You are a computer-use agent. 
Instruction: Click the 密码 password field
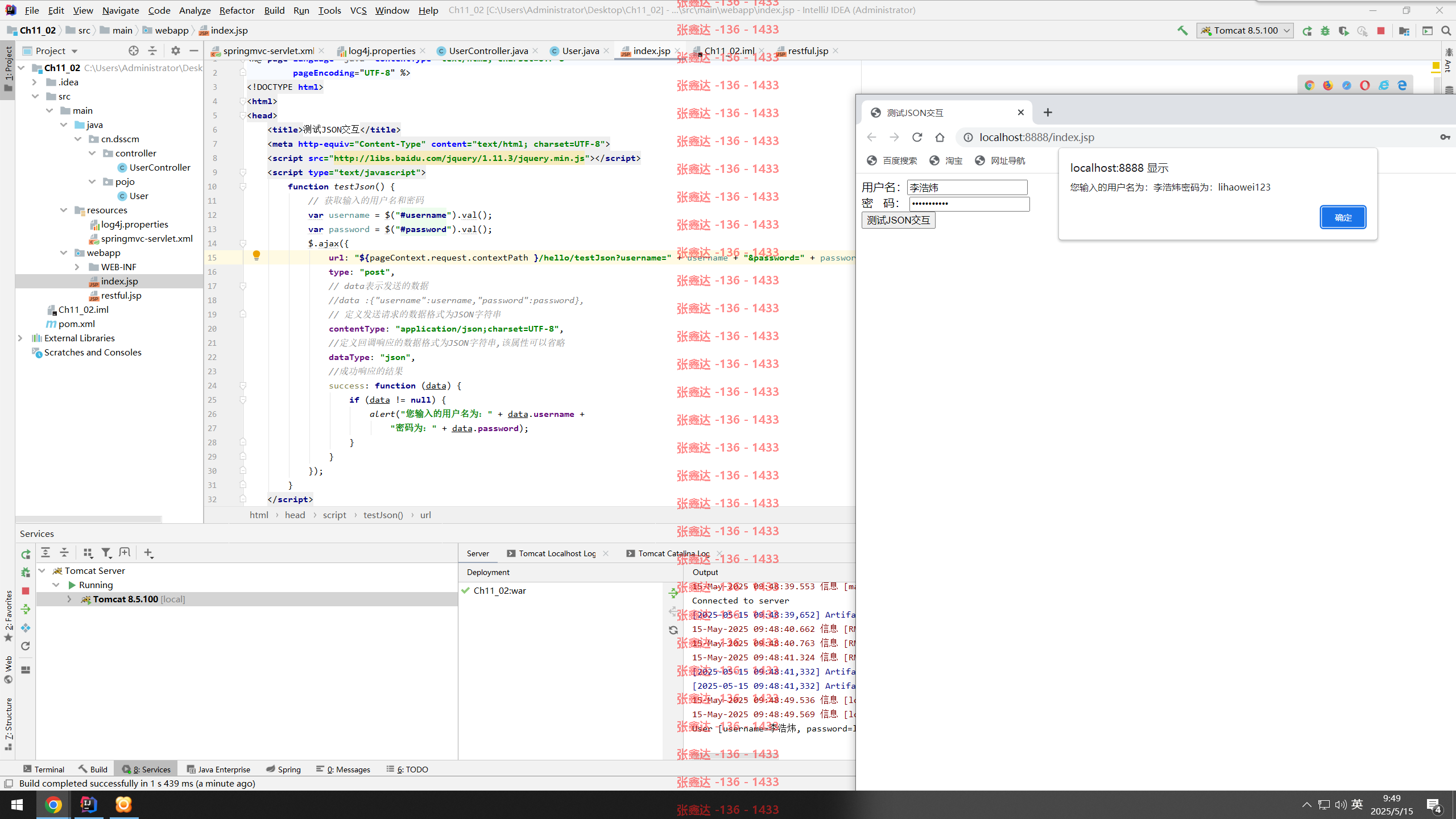[x=969, y=204]
